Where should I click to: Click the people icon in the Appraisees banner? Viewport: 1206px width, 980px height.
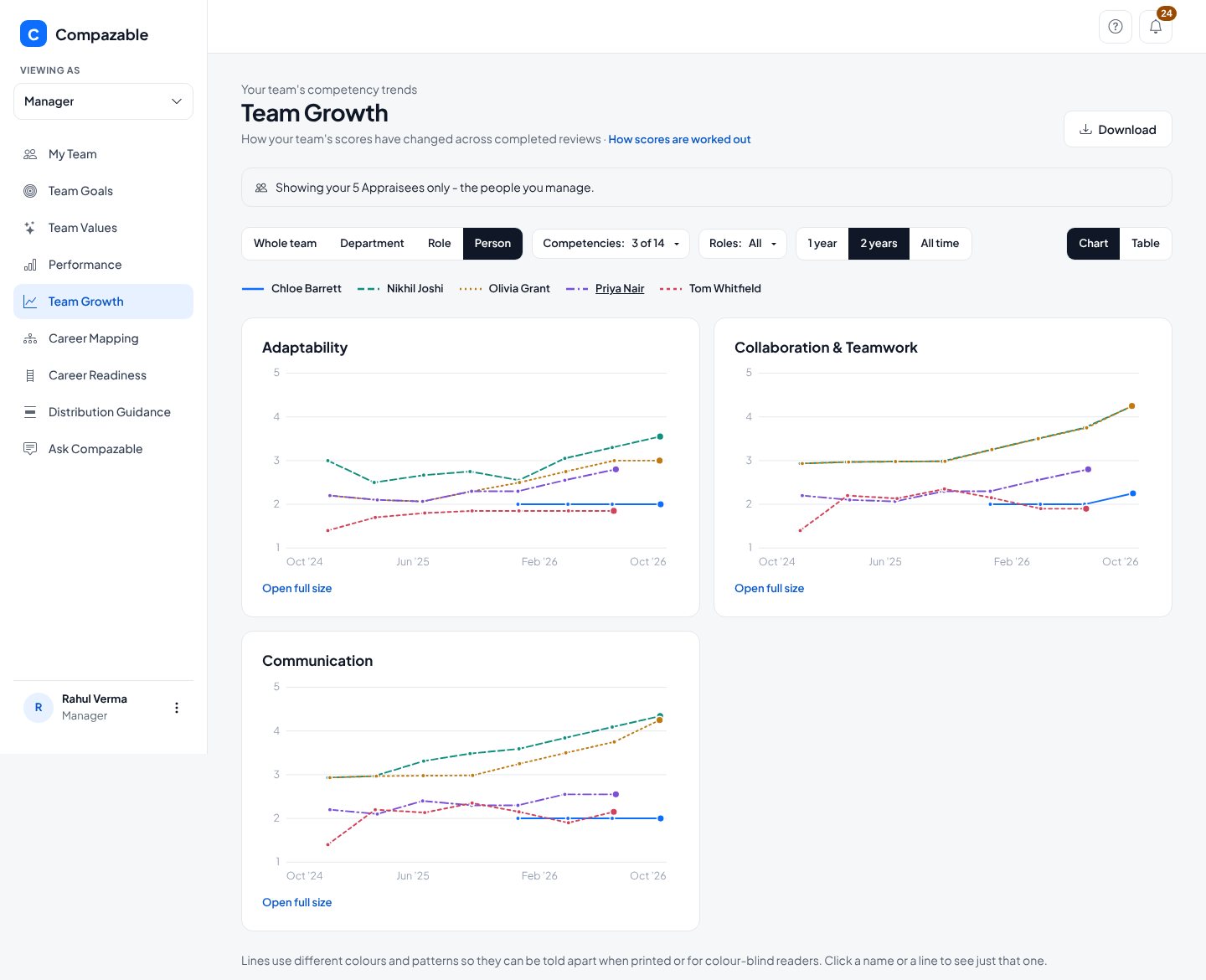(x=261, y=188)
